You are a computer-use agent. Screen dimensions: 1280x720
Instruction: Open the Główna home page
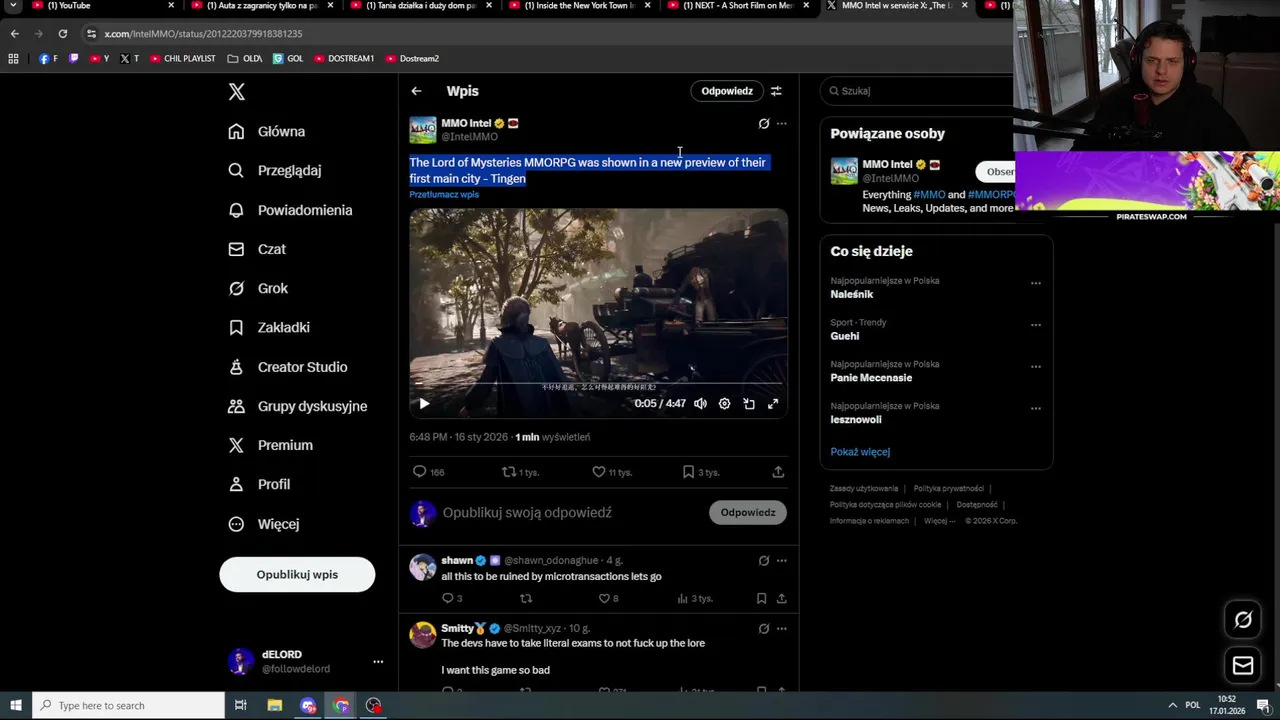[266, 132]
